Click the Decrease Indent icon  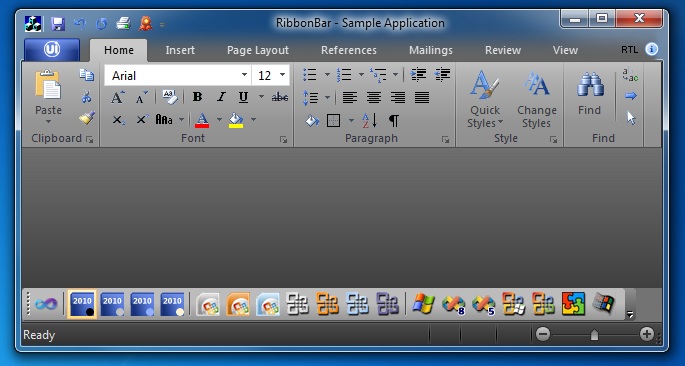pos(442,75)
